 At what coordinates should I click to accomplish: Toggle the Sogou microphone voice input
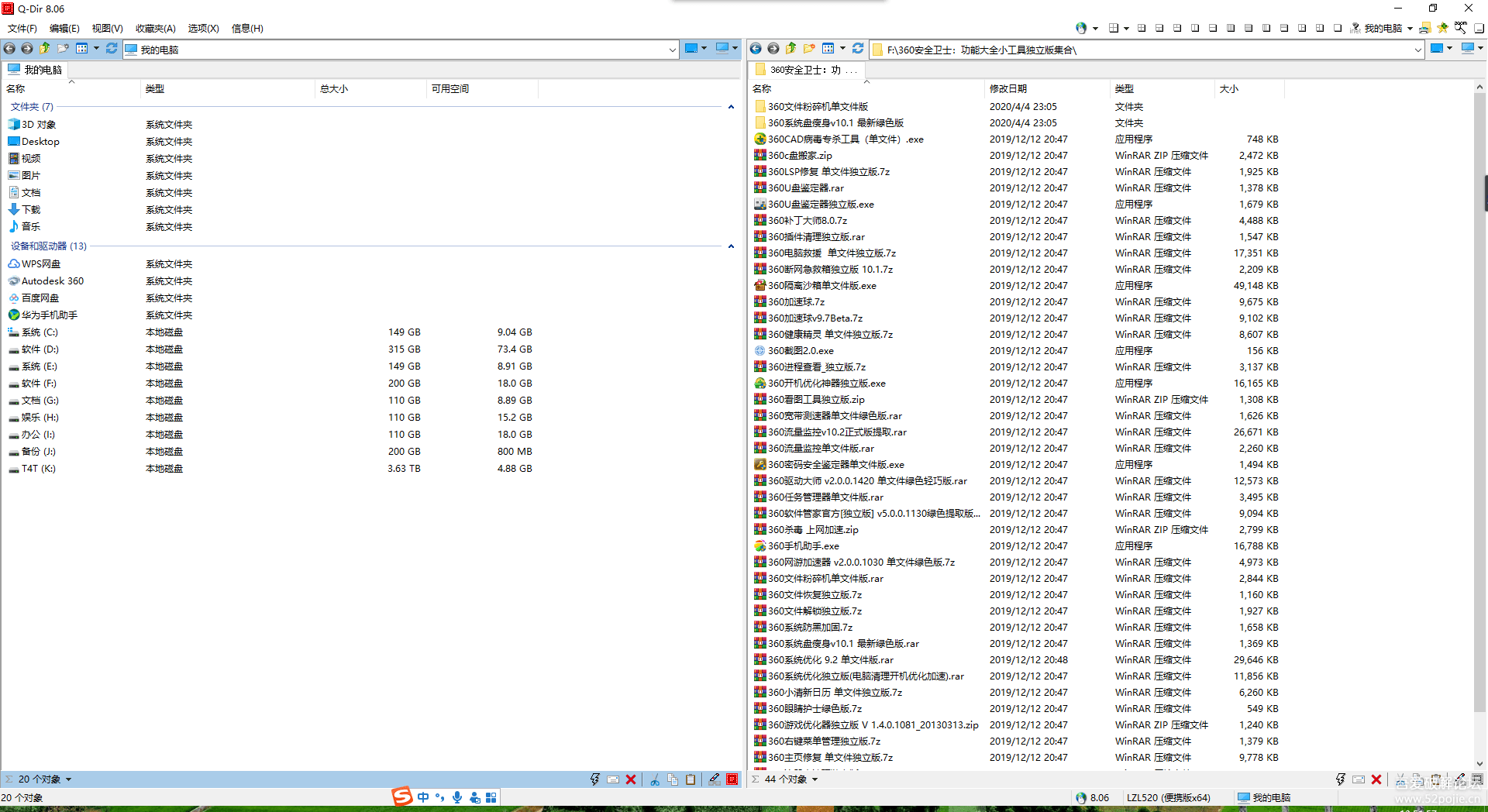(x=457, y=797)
